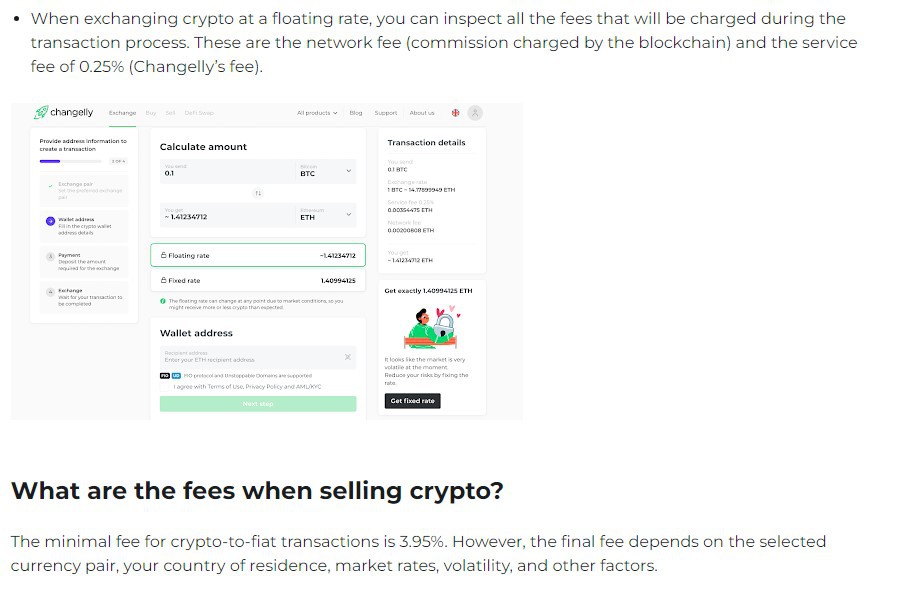Image resolution: width=911 pixels, height=601 pixels.
Task: Click the Floating rate lock icon
Action: pyautogui.click(x=163, y=255)
